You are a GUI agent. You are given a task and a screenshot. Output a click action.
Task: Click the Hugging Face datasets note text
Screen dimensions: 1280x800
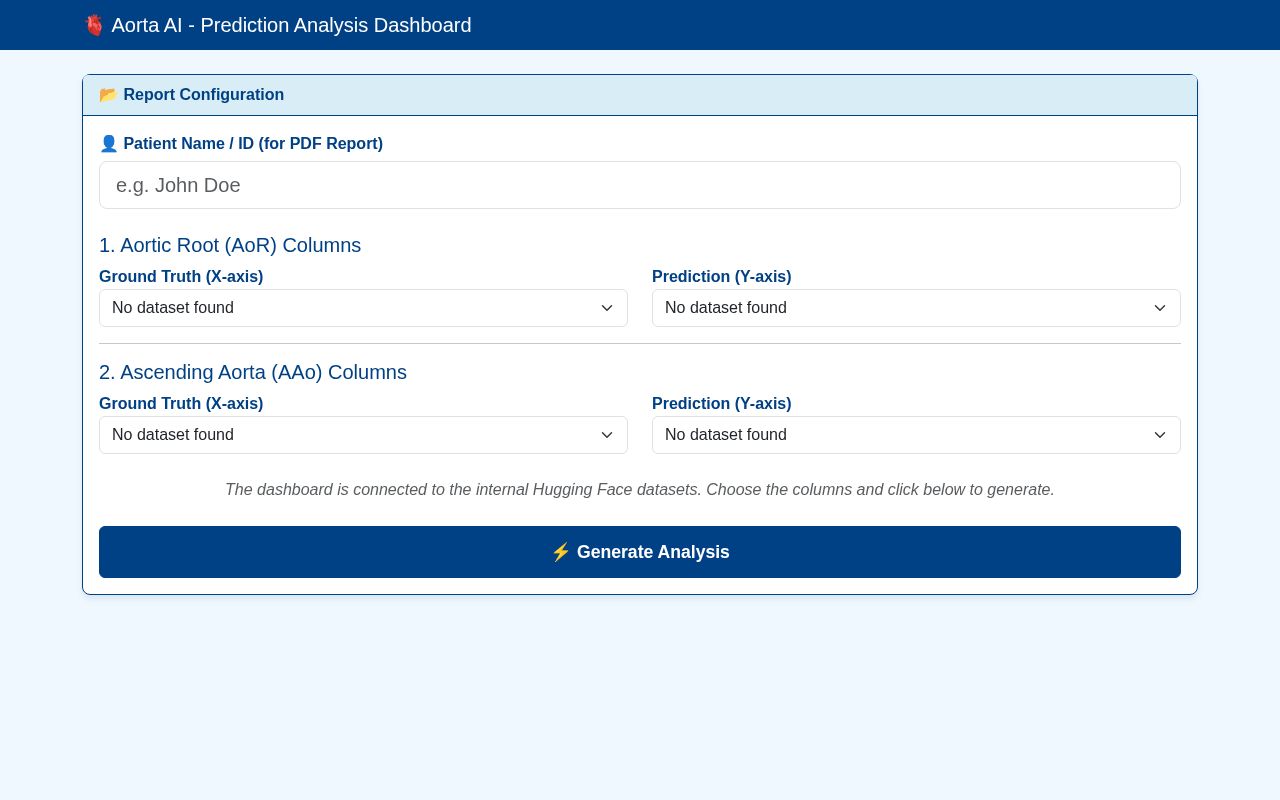[640, 490]
